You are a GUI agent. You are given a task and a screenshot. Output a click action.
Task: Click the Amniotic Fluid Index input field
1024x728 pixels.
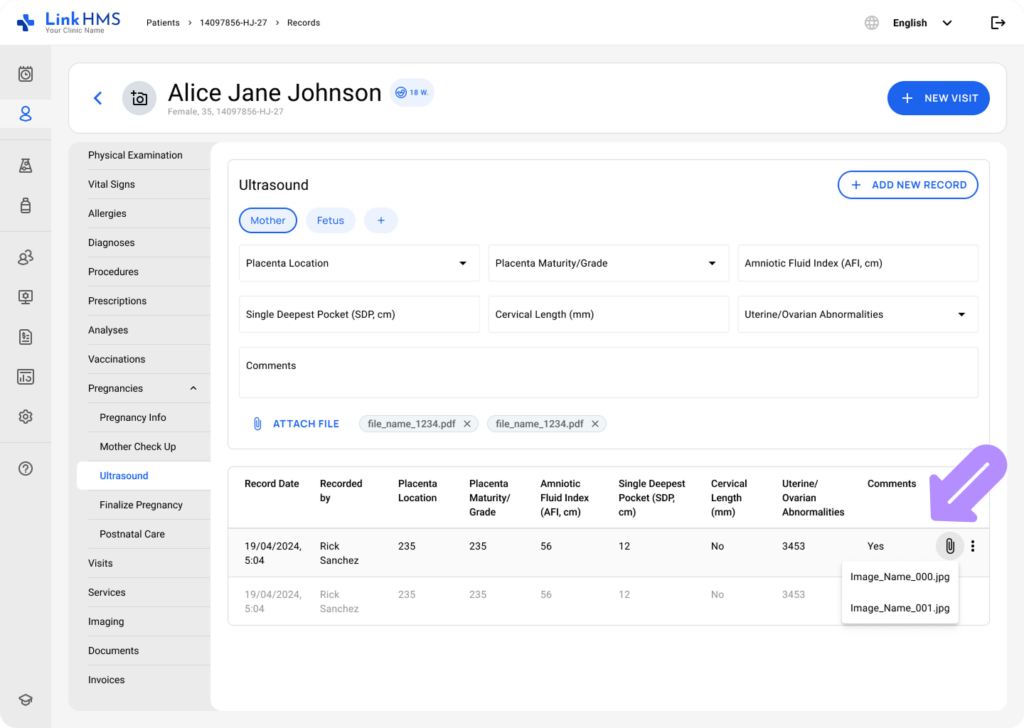tap(857, 263)
